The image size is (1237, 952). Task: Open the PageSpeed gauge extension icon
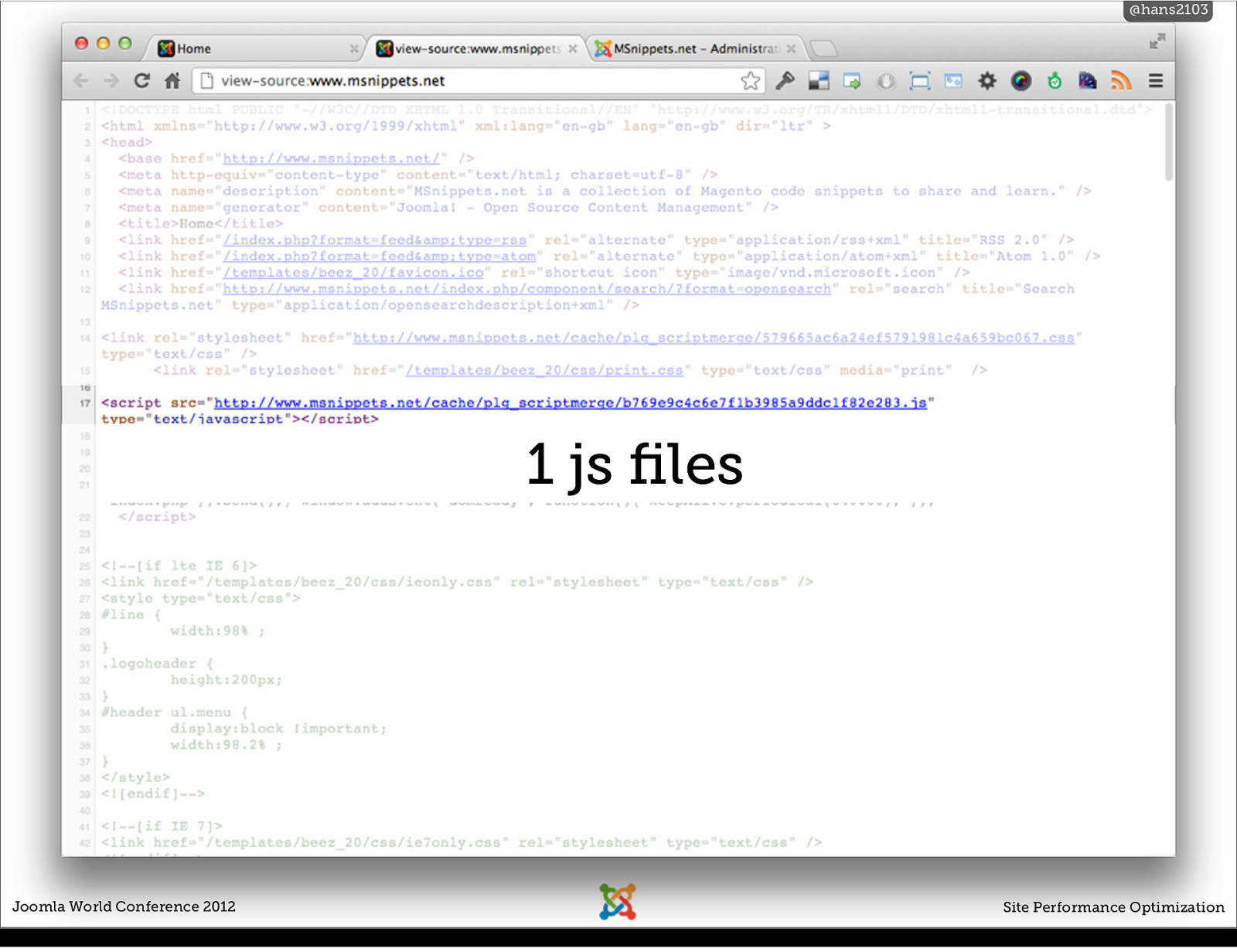coord(1088,80)
